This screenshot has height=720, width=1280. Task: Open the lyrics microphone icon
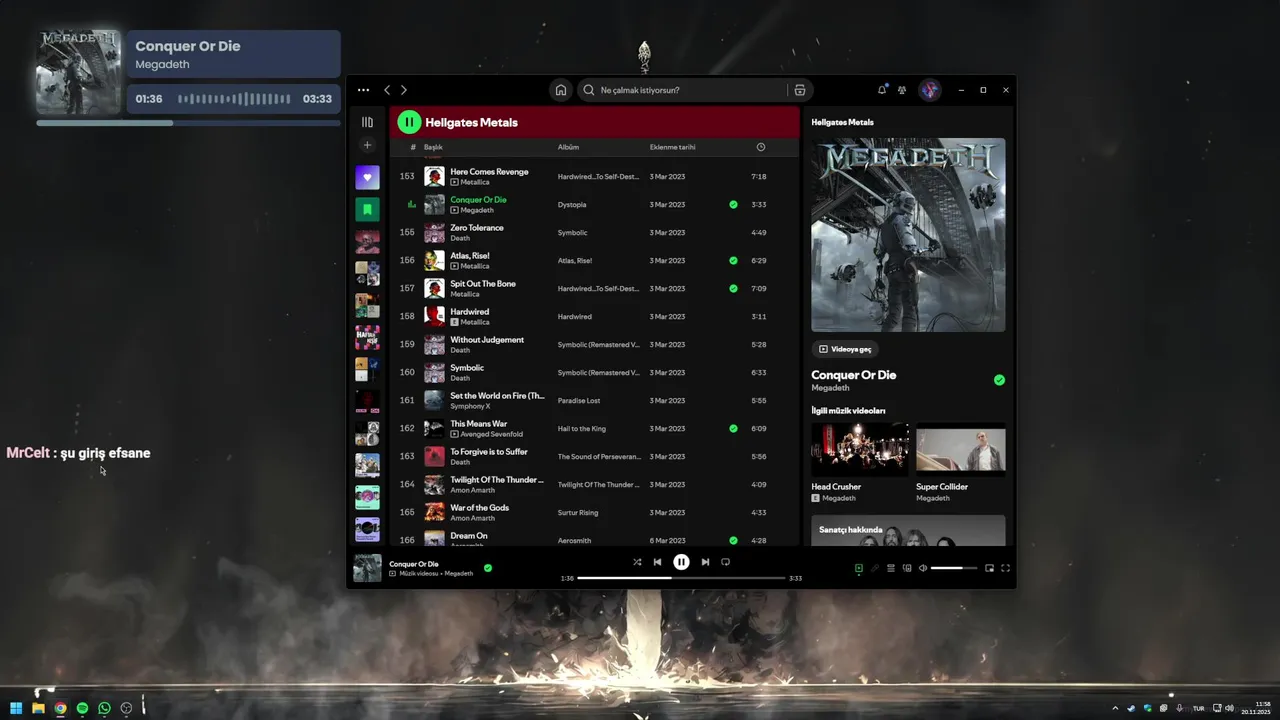(875, 568)
